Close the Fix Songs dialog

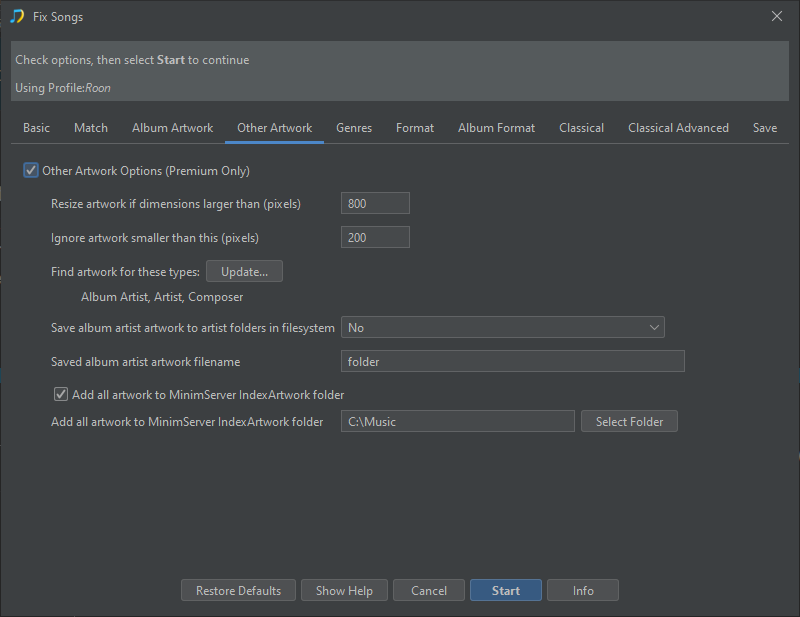pyautogui.click(x=777, y=16)
